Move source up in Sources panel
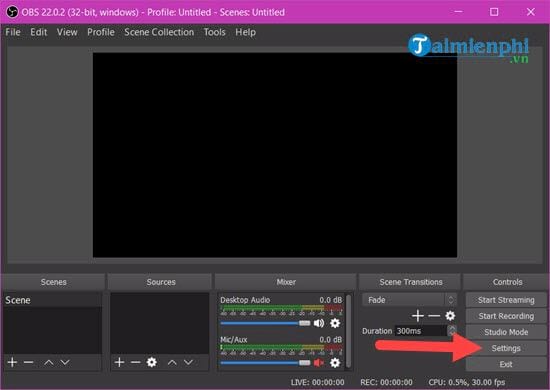The image size is (550, 390). point(172,362)
